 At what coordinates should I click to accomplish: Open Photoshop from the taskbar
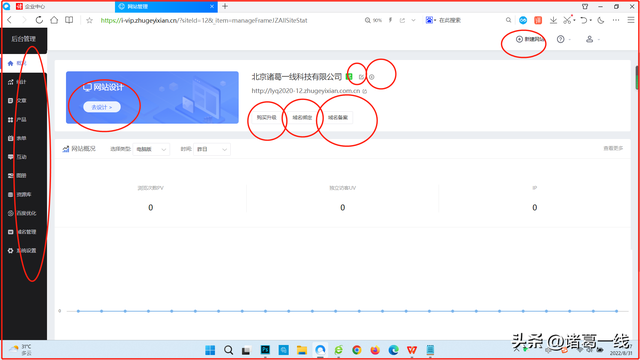265,350
